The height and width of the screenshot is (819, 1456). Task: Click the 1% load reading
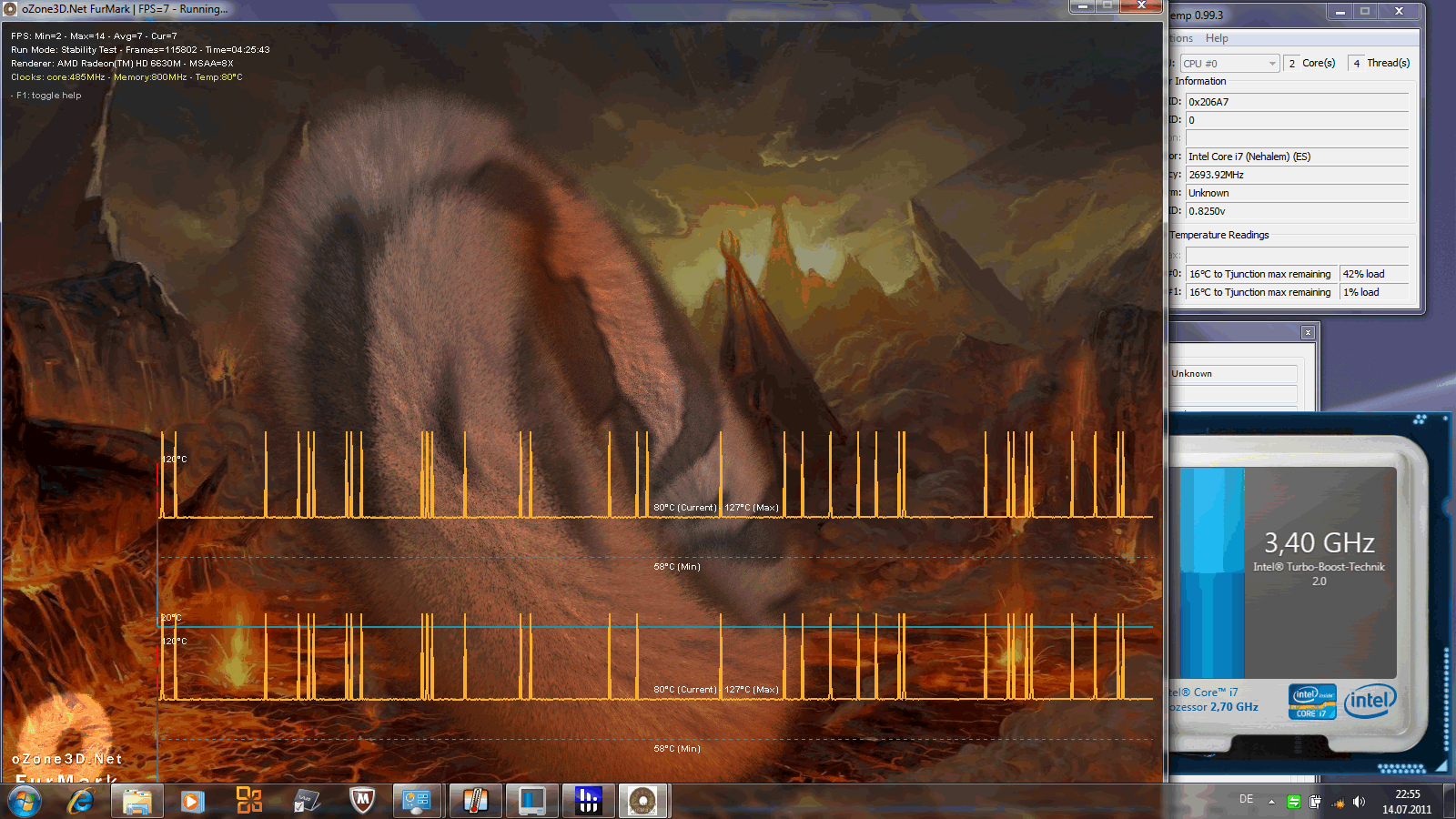click(1374, 292)
